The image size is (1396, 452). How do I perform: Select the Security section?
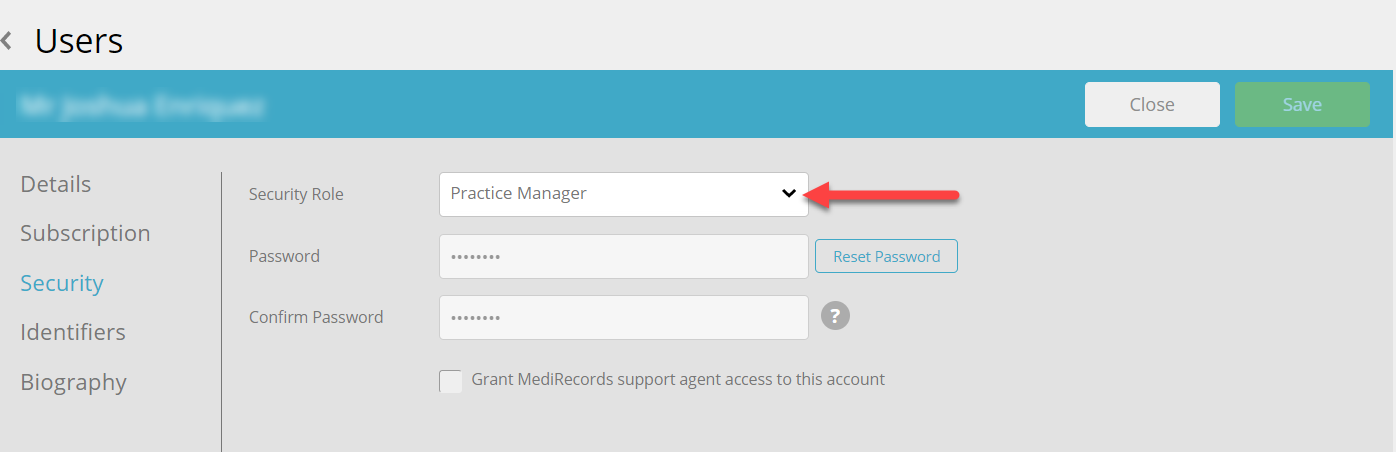tap(62, 283)
